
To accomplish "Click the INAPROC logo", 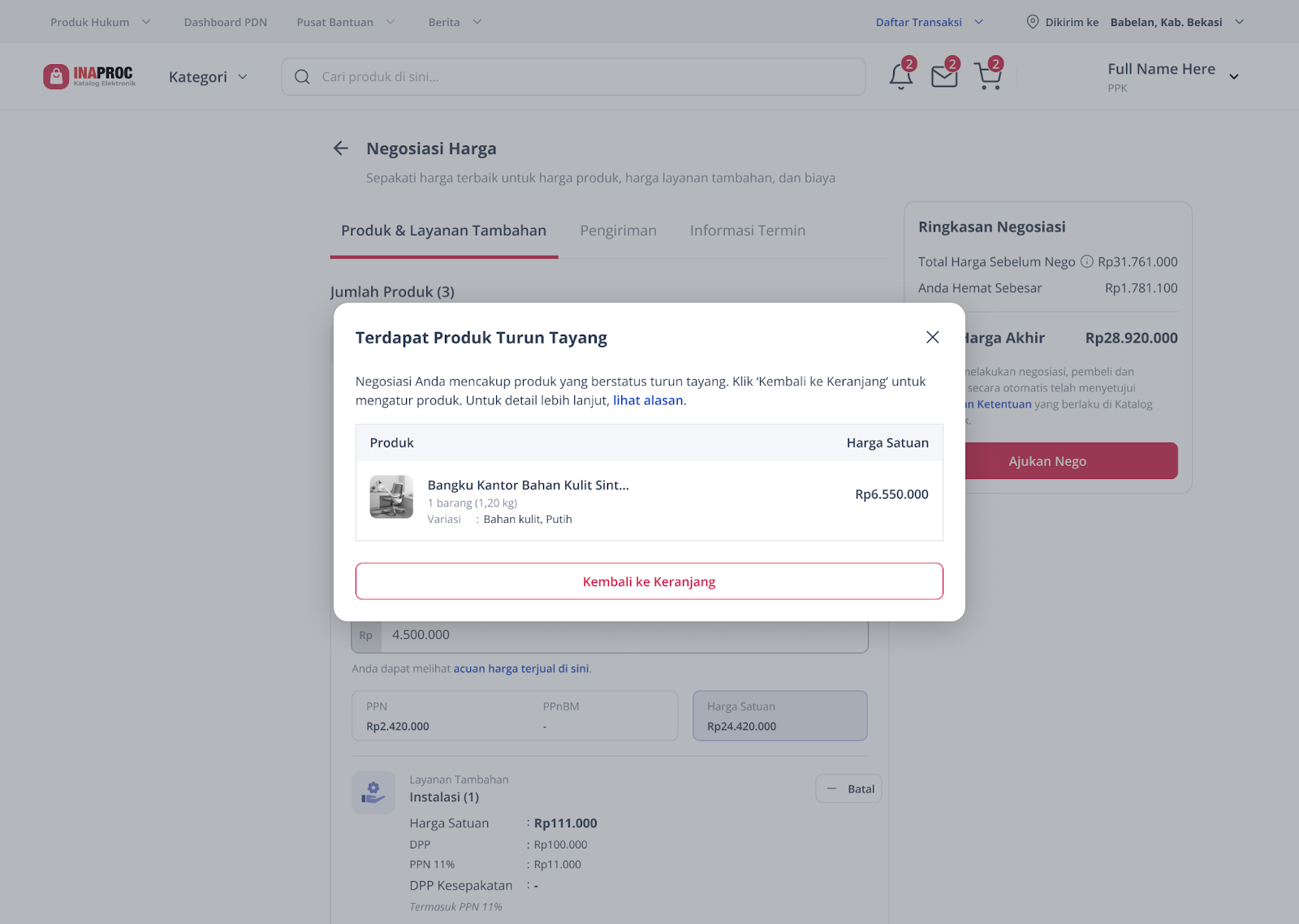I will [89, 76].
